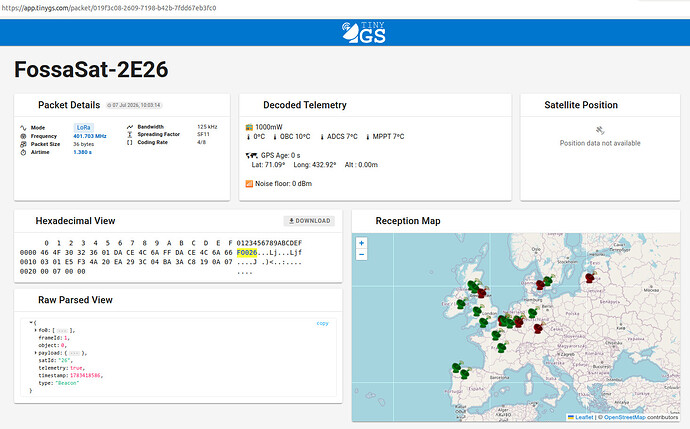The image size is (690, 429).
Task: Click the browser URL address field
Action: [308, 8]
